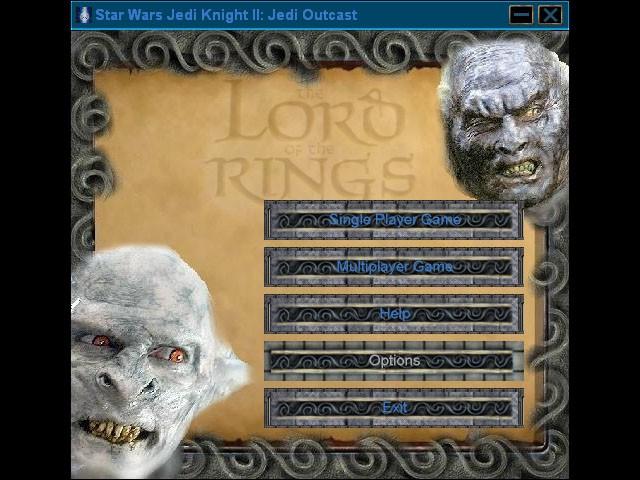Image resolution: width=640 pixels, height=480 pixels.
Task: Click the orc's snarling mouth
Action: coord(520,168)
